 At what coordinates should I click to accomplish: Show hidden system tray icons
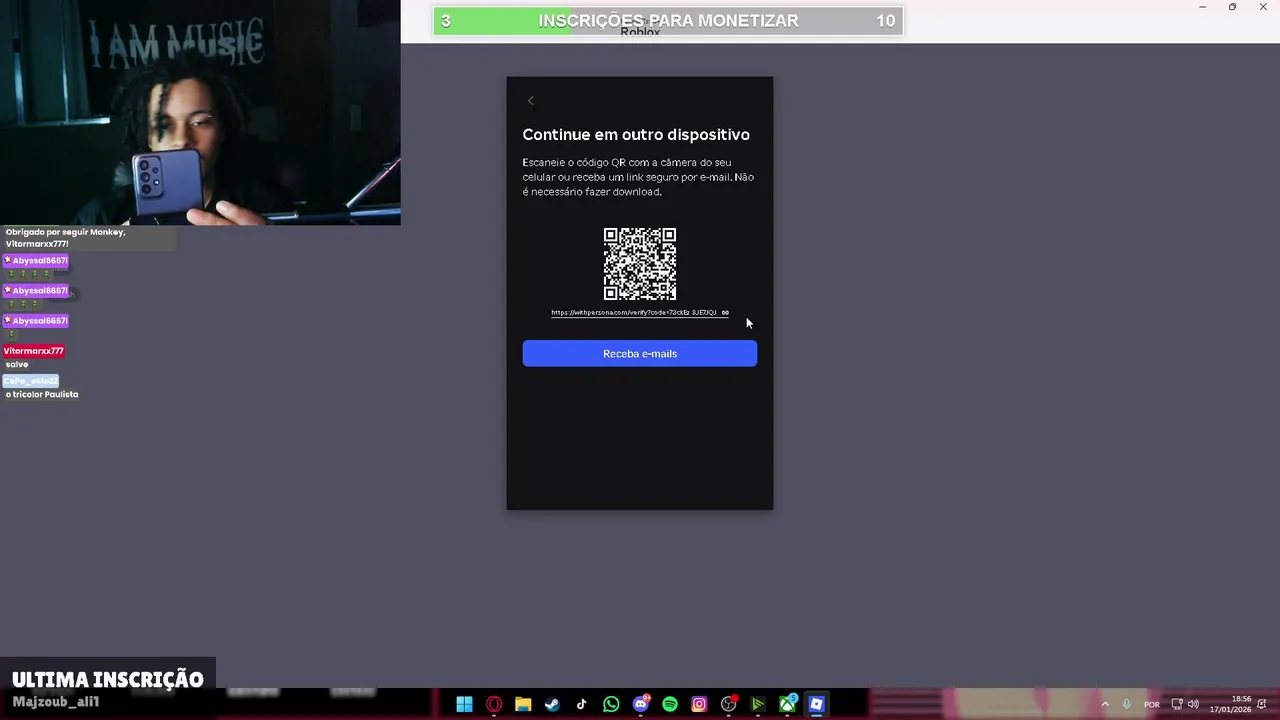tap(1105, 704)
